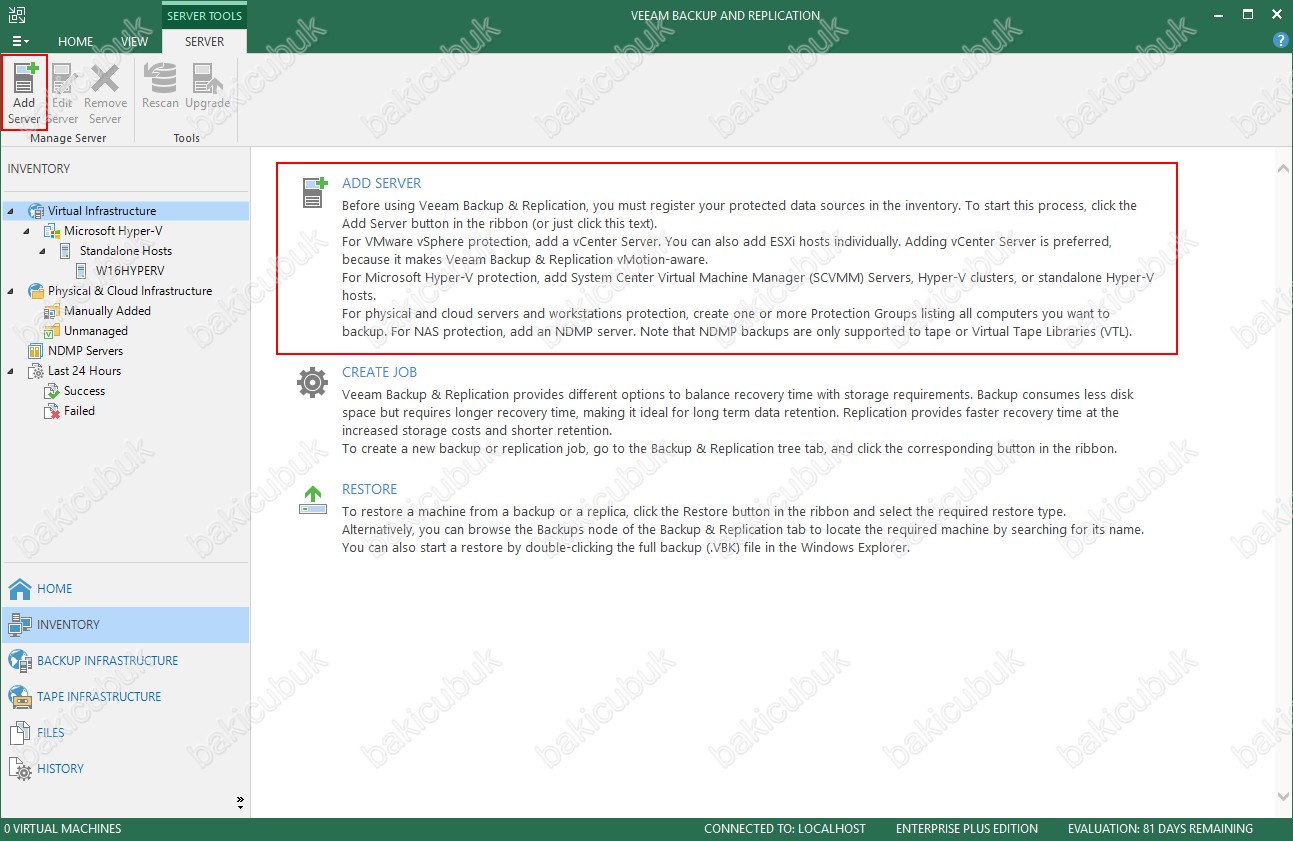Select the Success tree item
Image resolution: width=1293 pixels, height=841 pixels.
pyautogui.click(x=84, y=391)
